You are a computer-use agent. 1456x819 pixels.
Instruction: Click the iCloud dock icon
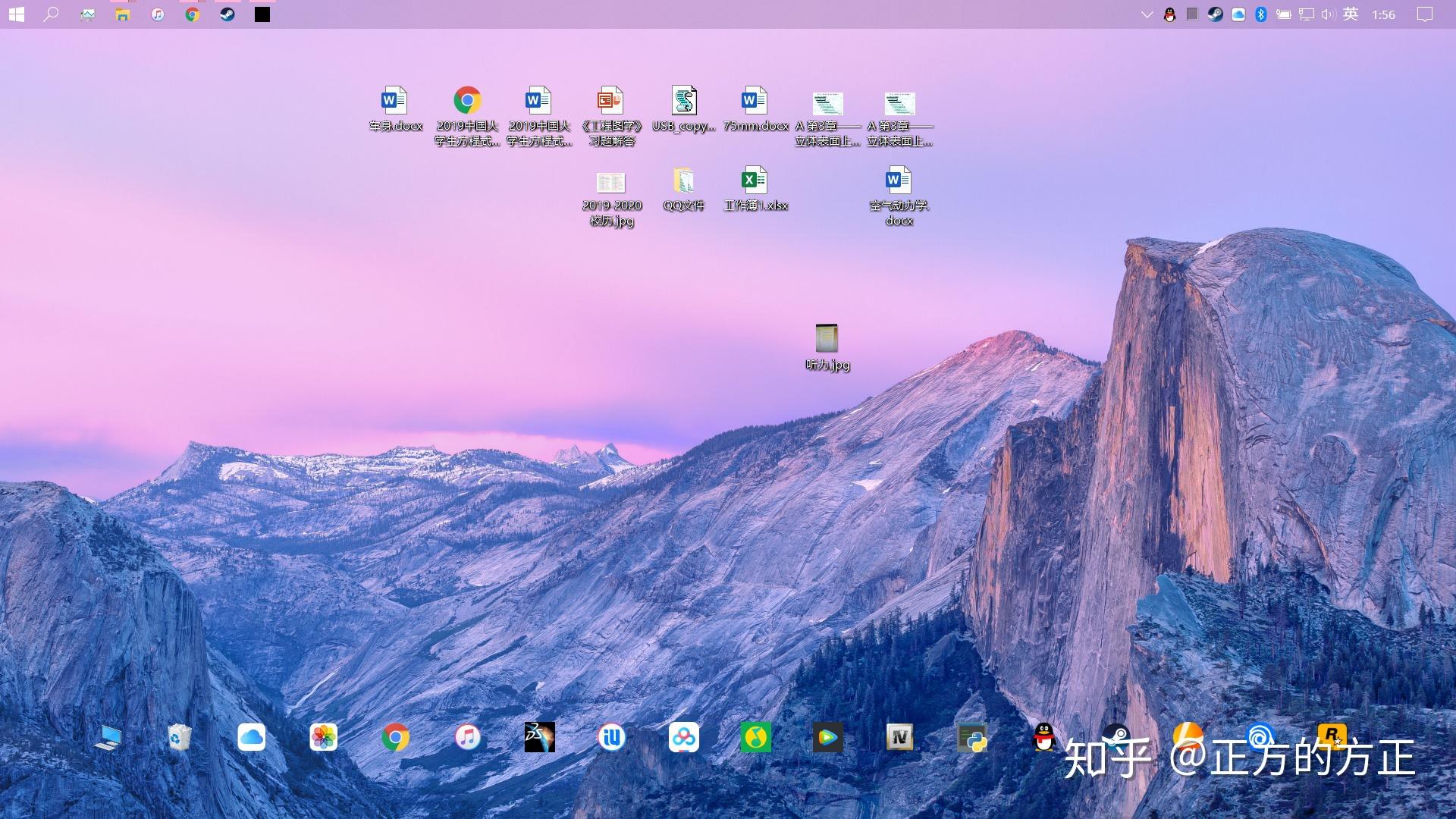click(251, 737)
